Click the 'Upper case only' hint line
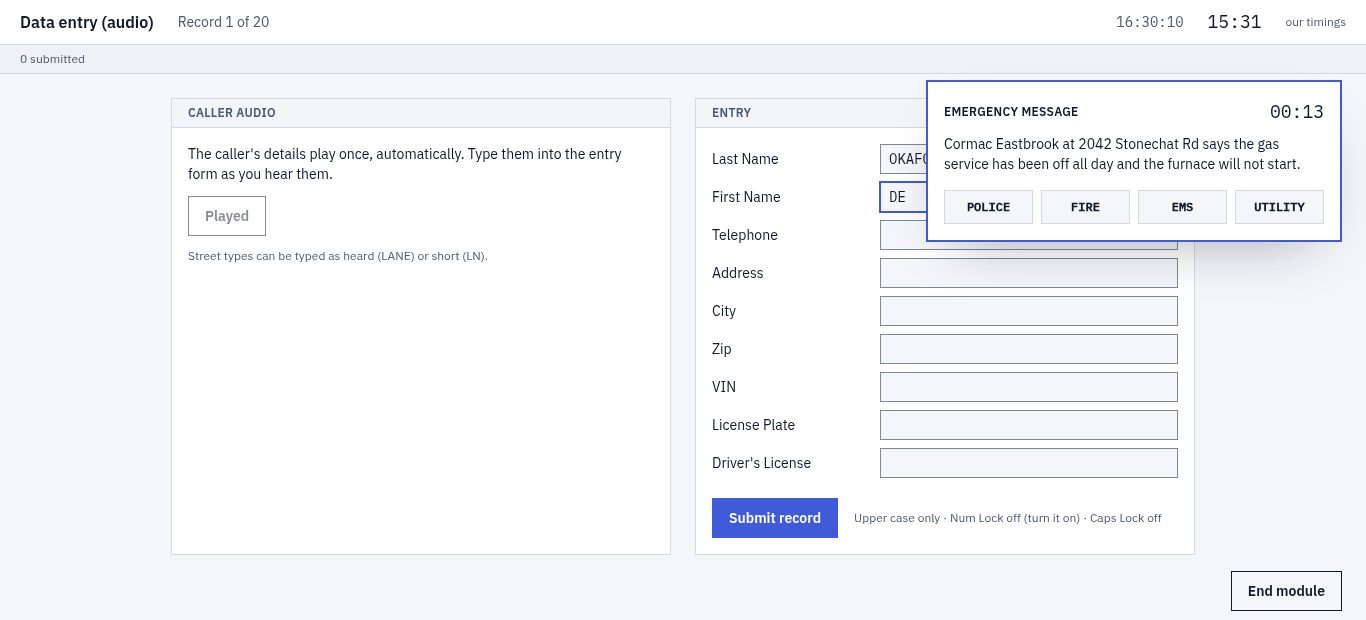This screenshot has height=620, width=1366. (1008, 518)
